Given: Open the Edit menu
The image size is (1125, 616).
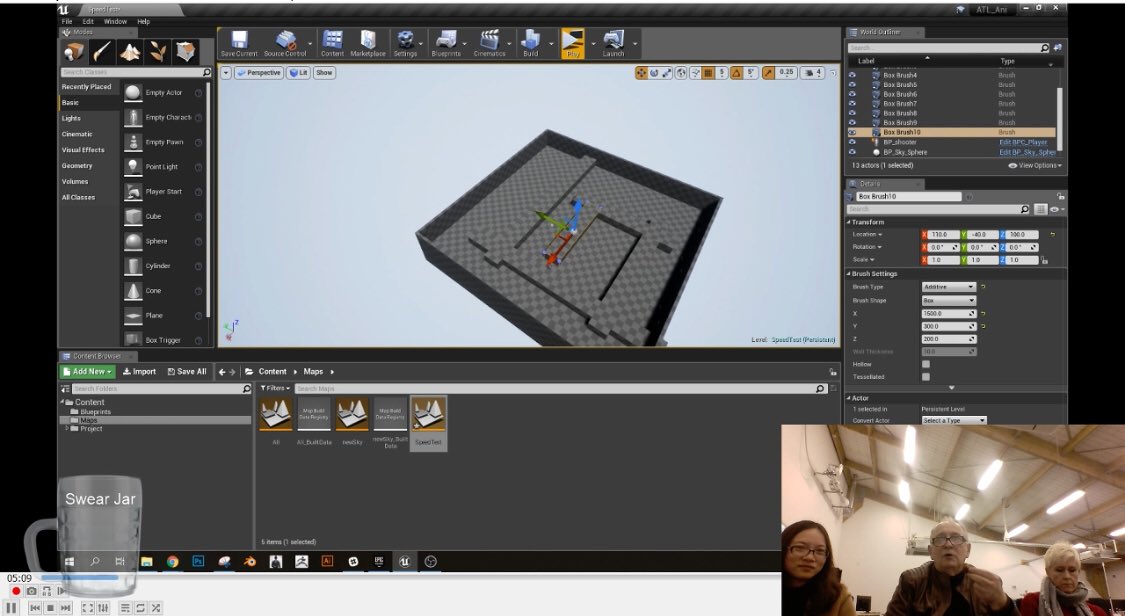Looking at the screenshot, I should coord(88,22).
